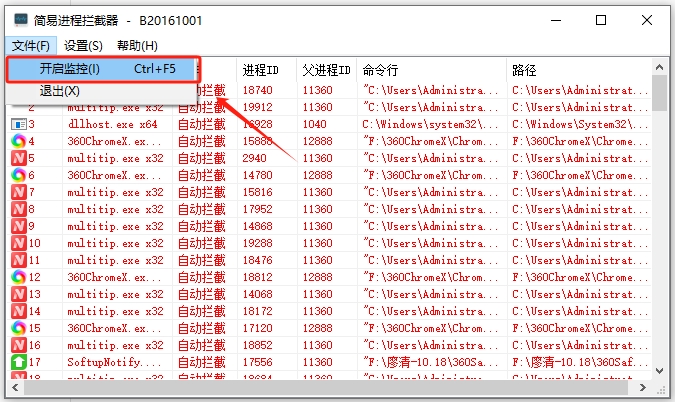Click the N icon in row 9
The height and width of the screenshot is (402, 675).
click(x=19, y=226)
